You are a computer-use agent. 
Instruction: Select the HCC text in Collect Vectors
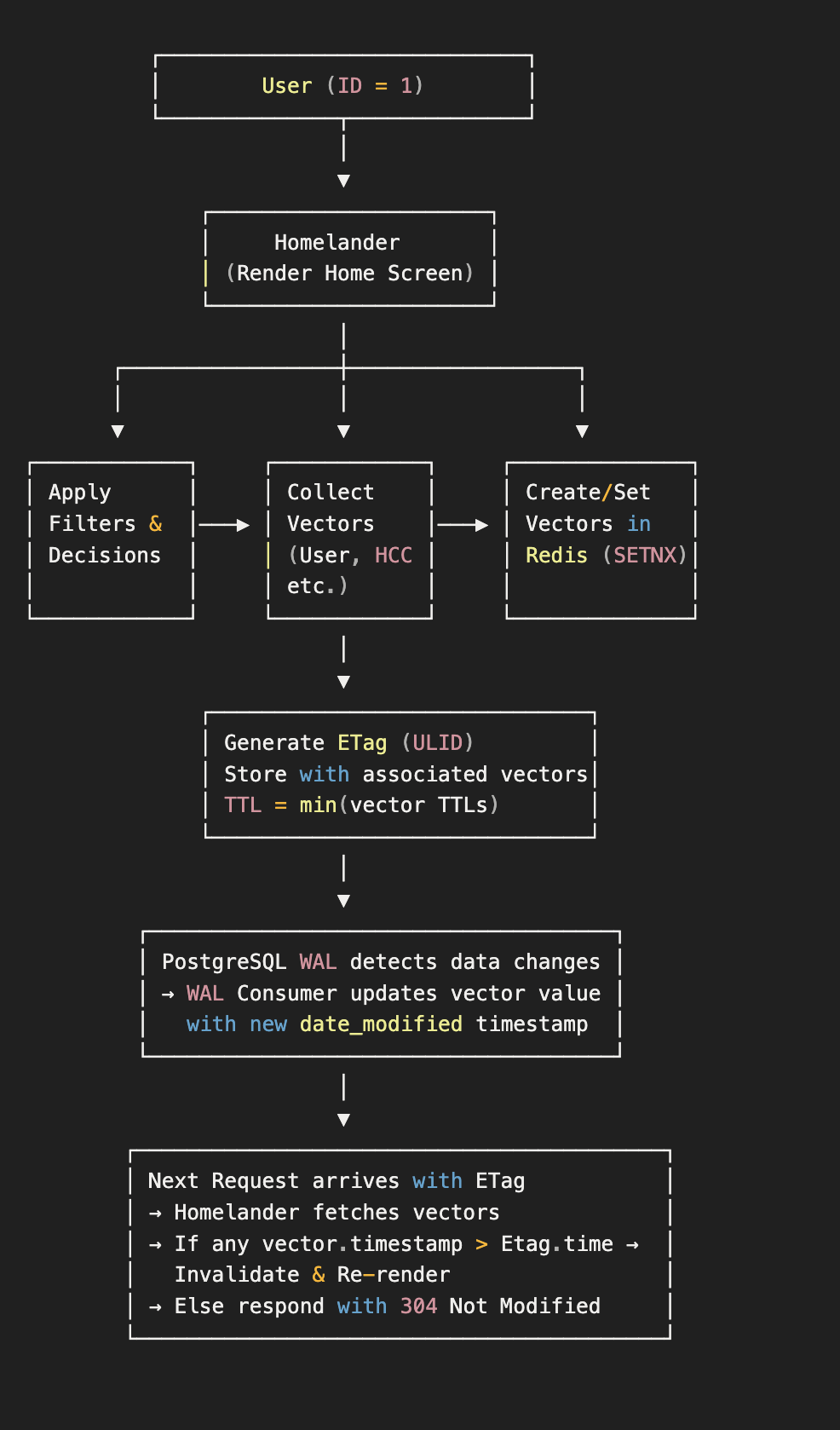point(393,556)
